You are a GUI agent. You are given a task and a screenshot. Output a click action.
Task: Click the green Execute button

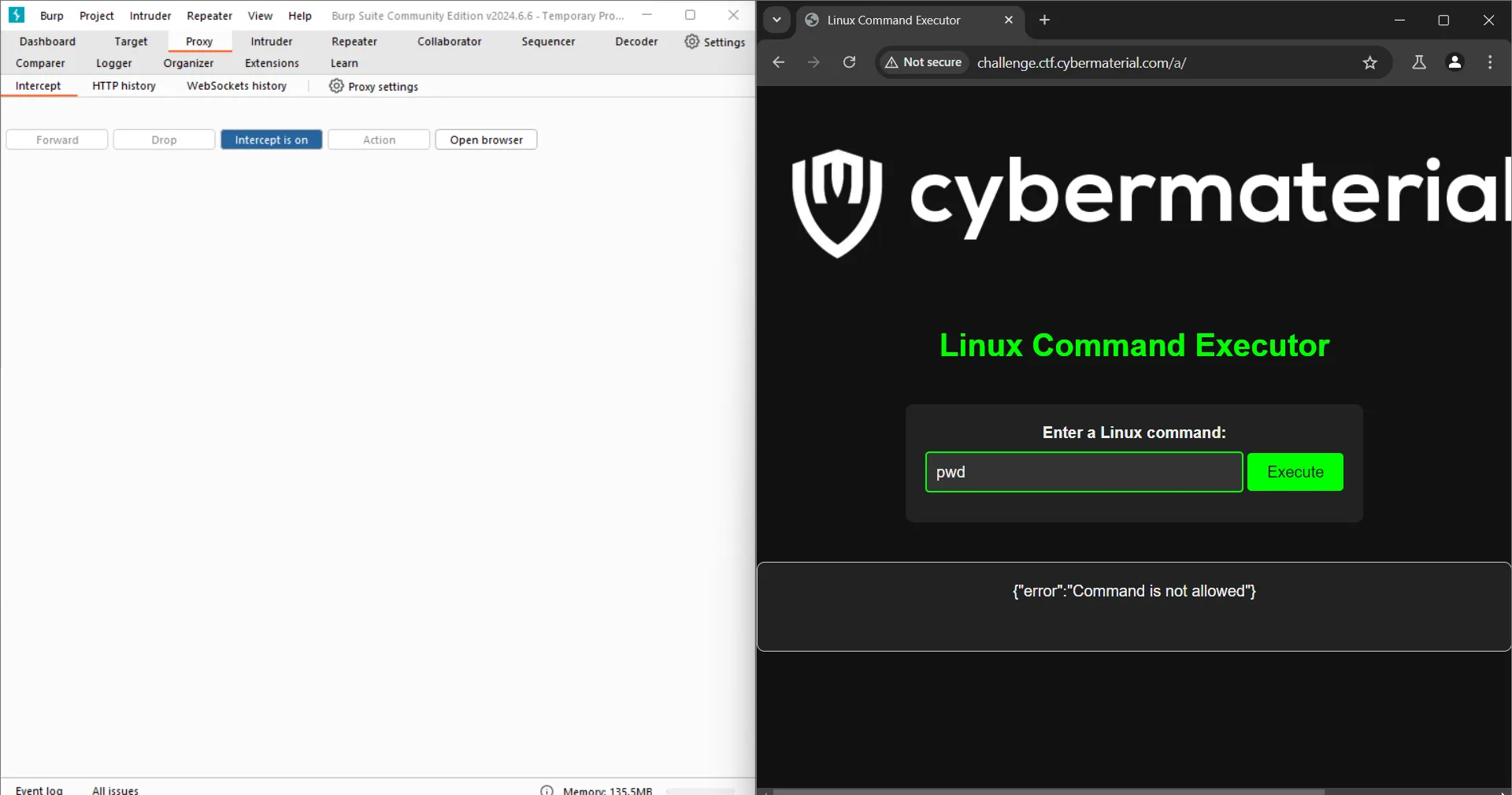(x=1295, y=472)
